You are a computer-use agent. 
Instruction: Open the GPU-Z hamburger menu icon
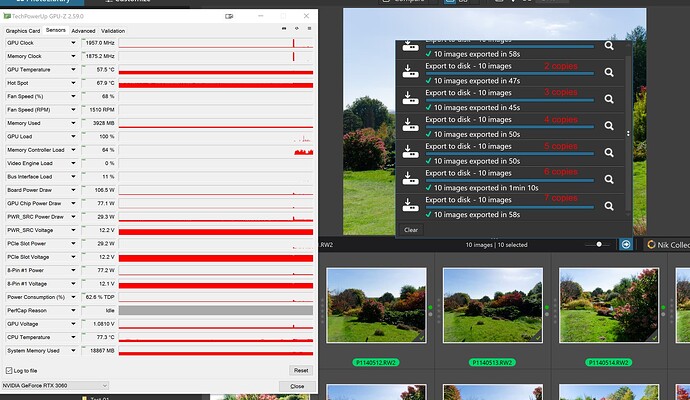click(308, 30)
